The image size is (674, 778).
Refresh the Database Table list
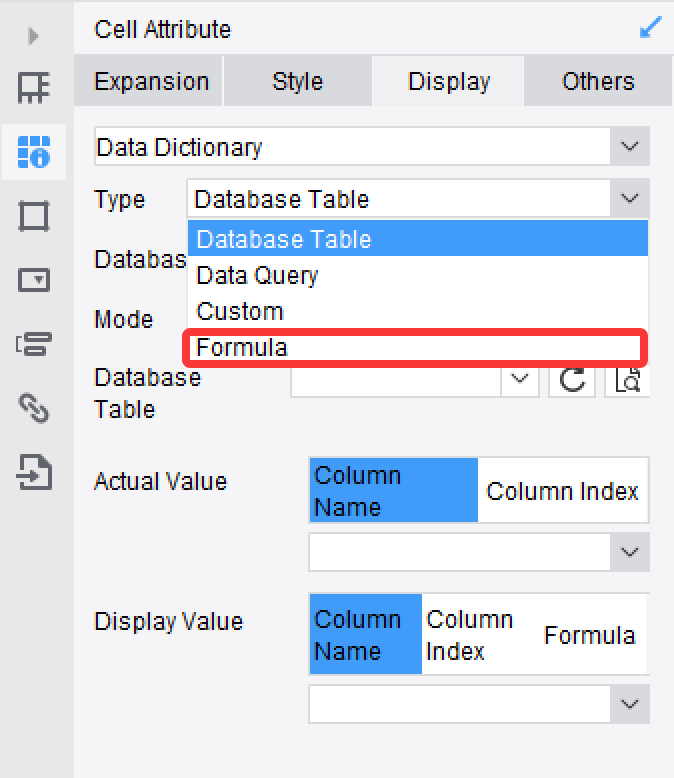pyautogui.click(x=572, y=381)
